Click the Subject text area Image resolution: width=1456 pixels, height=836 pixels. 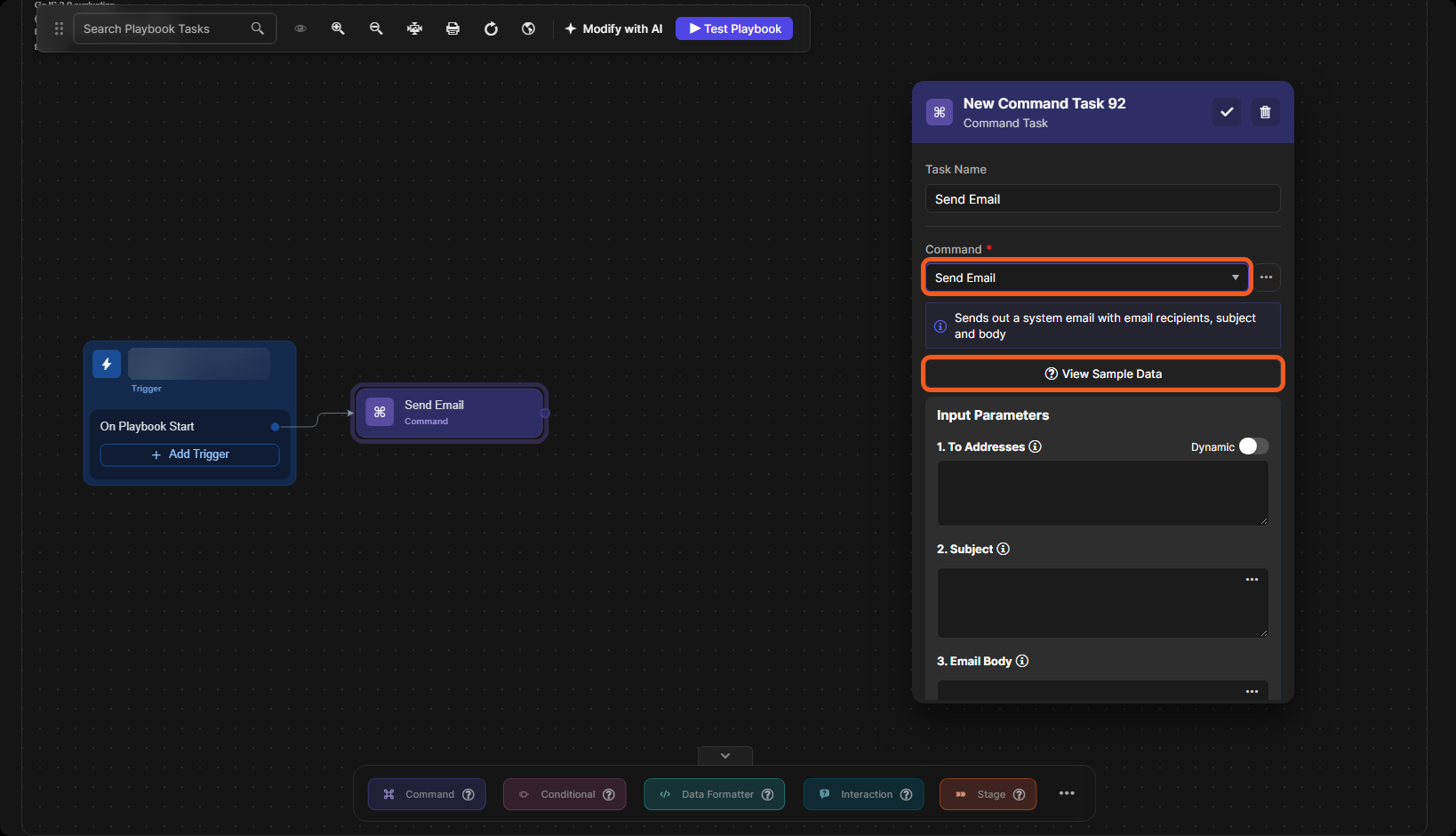click(1103, 603)
